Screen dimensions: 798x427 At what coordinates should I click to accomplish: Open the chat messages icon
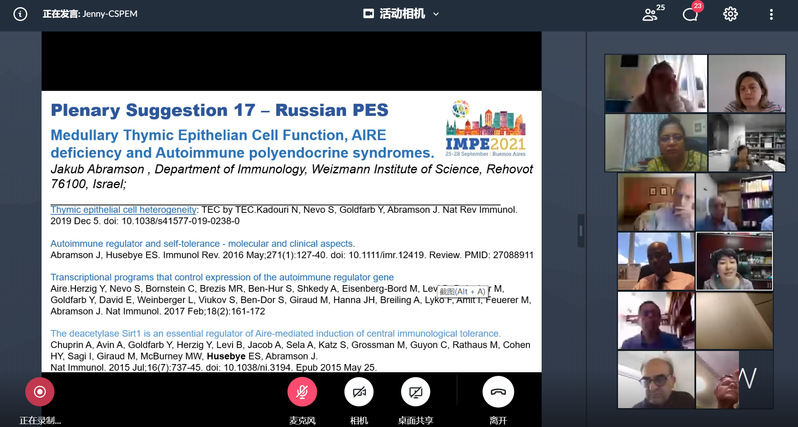pos(691,14)
